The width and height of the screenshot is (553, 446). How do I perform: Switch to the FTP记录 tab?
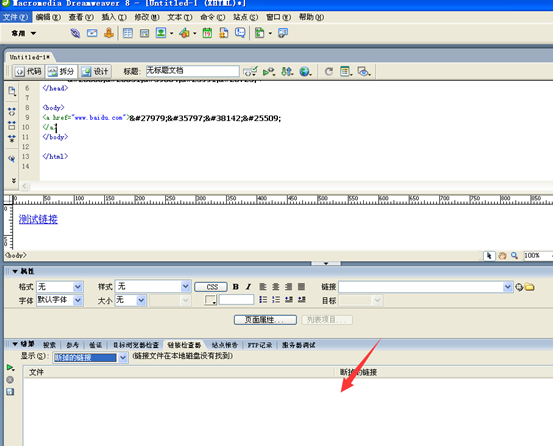coord(260,345)
